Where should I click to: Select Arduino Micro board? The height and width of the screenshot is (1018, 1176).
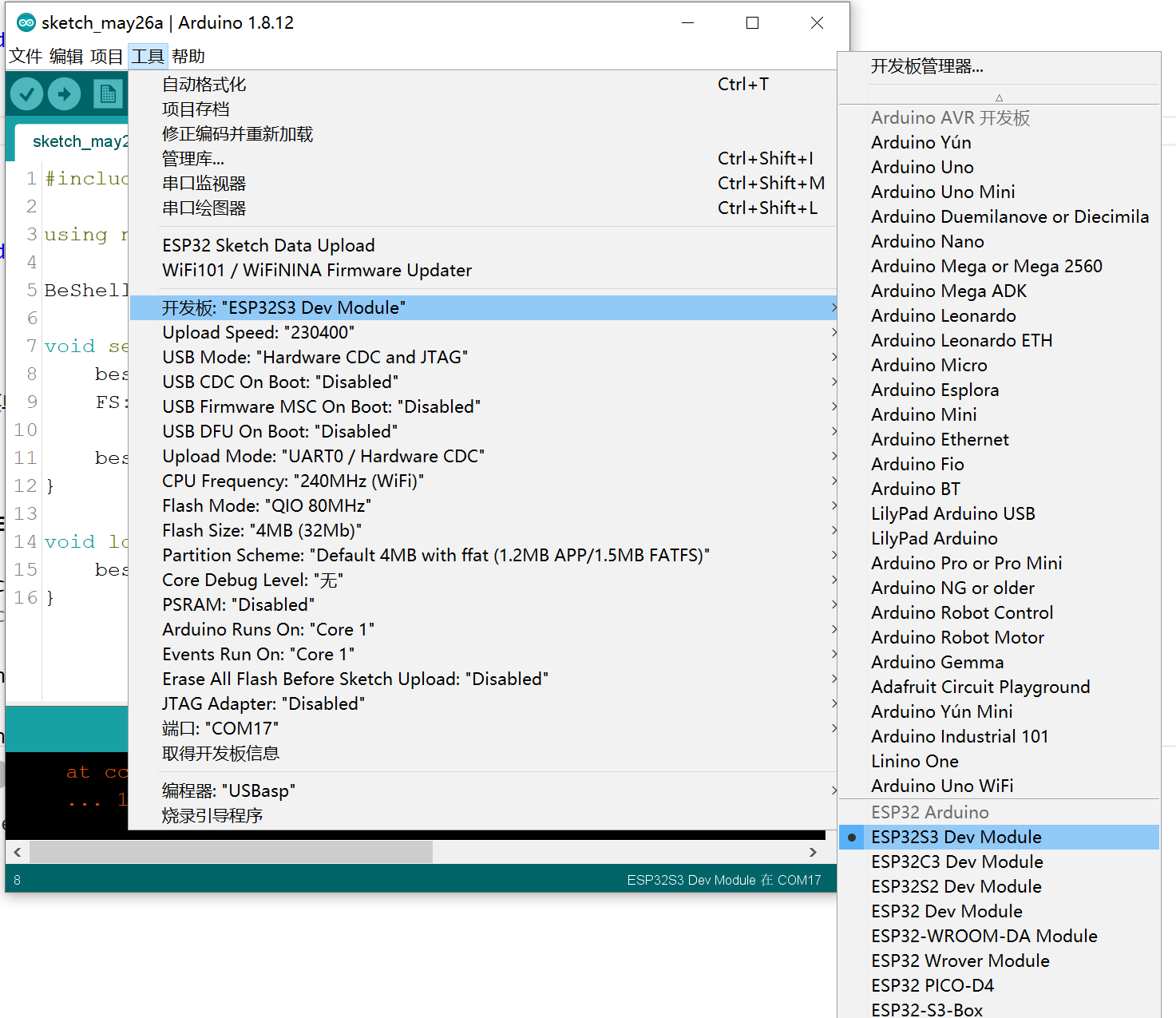pyautogui.click(x=999, y=366)
